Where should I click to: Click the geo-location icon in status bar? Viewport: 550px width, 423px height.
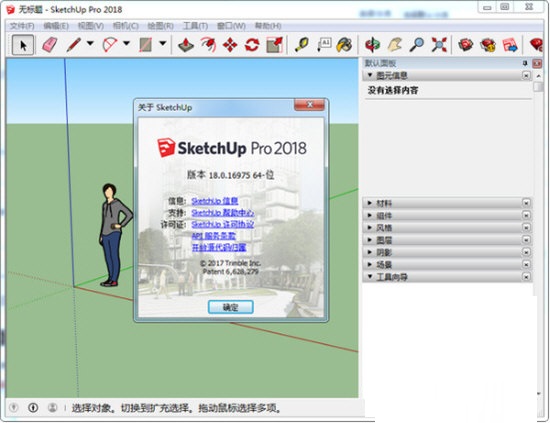(x=14, y=408)
